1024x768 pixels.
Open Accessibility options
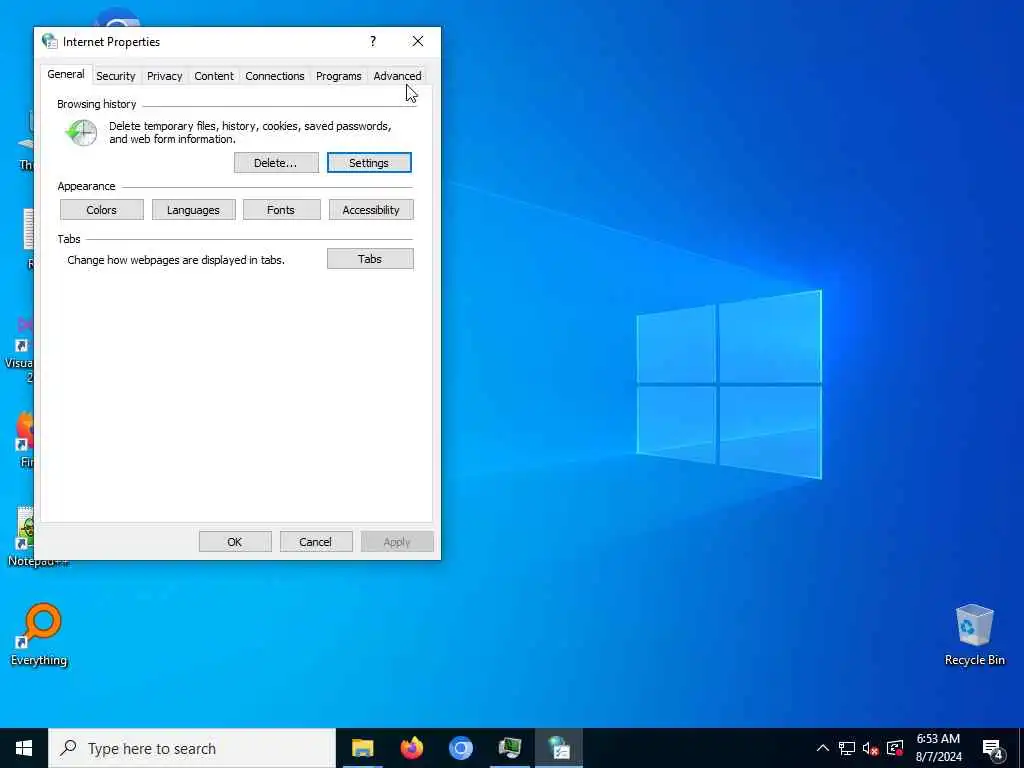371,210
